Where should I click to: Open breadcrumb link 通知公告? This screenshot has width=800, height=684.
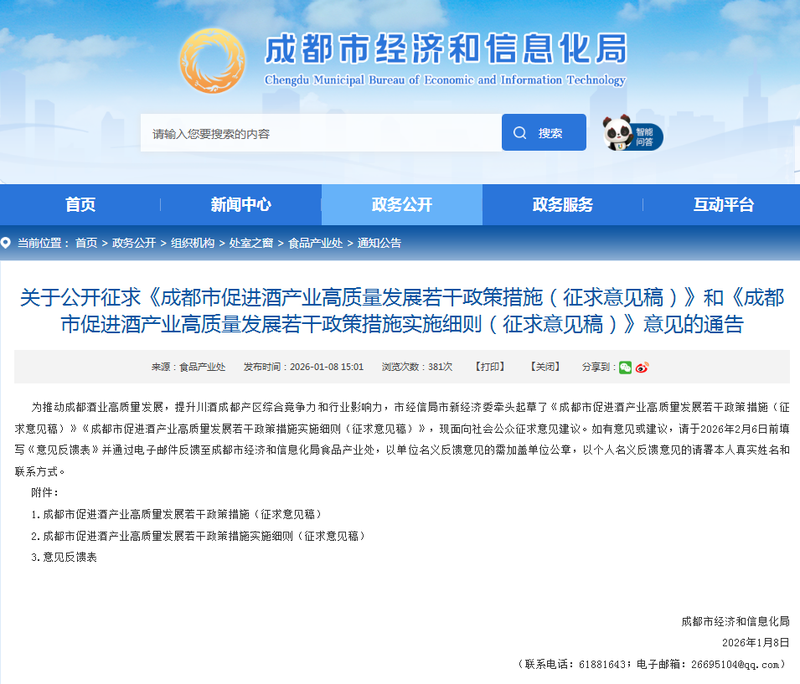(x=379, y=243)
